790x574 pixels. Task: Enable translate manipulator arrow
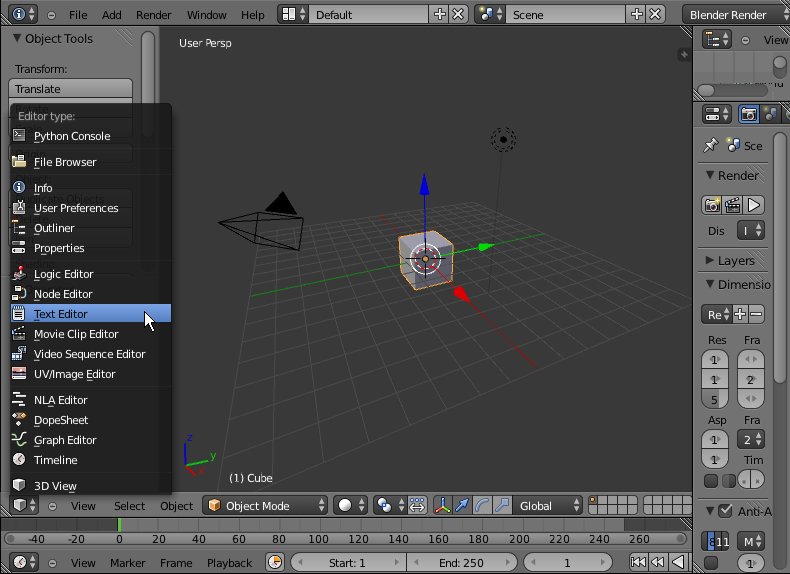462,505
